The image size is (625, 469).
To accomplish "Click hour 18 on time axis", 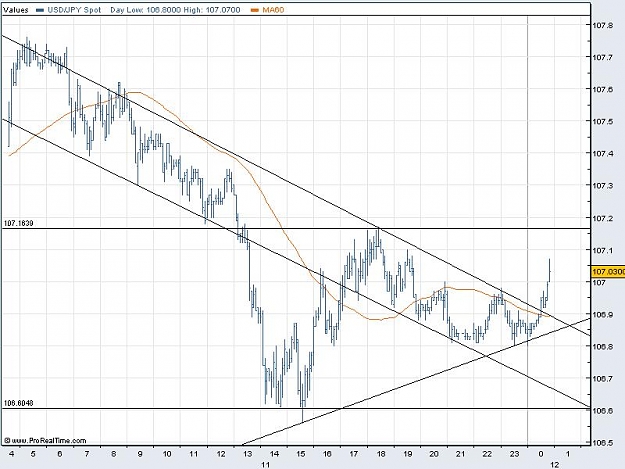I will [x=381, y=453].
